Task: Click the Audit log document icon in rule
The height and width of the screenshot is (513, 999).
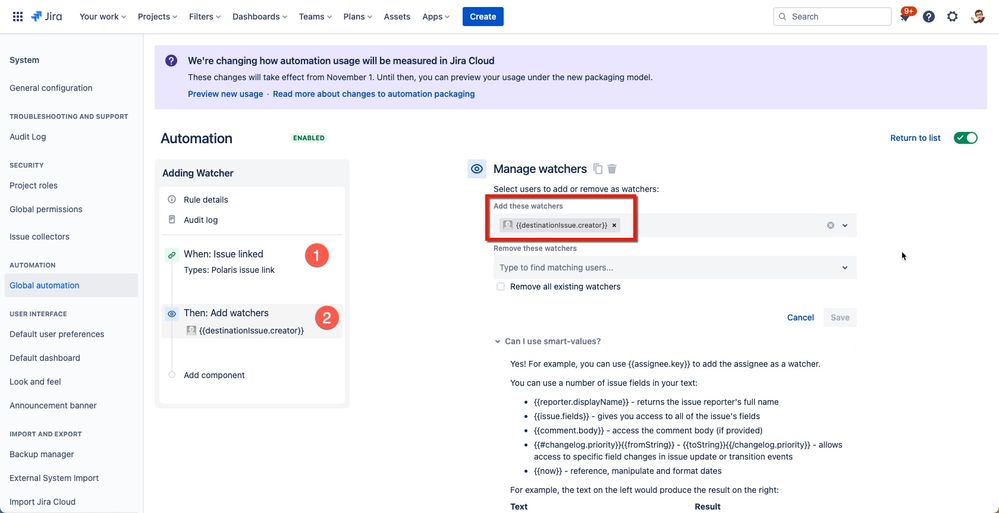Action: (x=171, y=220)
